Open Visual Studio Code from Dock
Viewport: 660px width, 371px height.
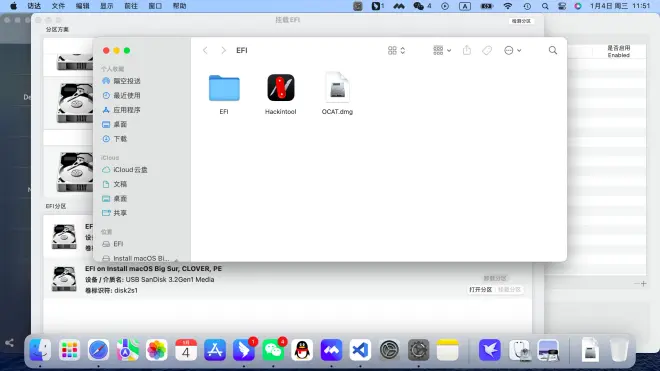click(360, 350)
